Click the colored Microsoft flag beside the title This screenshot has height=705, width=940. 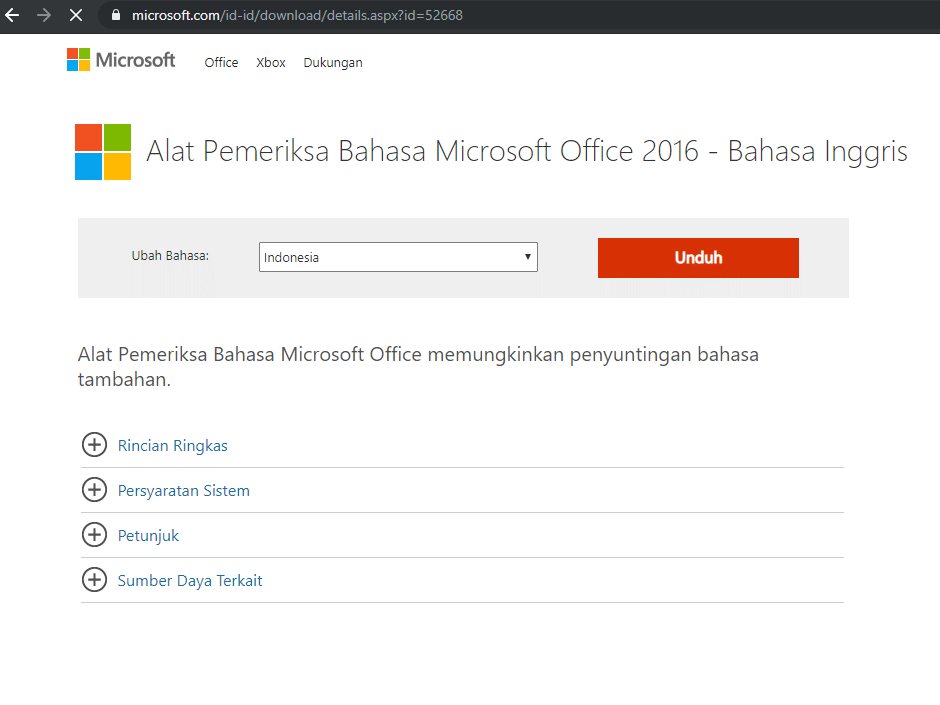[102, 151]
